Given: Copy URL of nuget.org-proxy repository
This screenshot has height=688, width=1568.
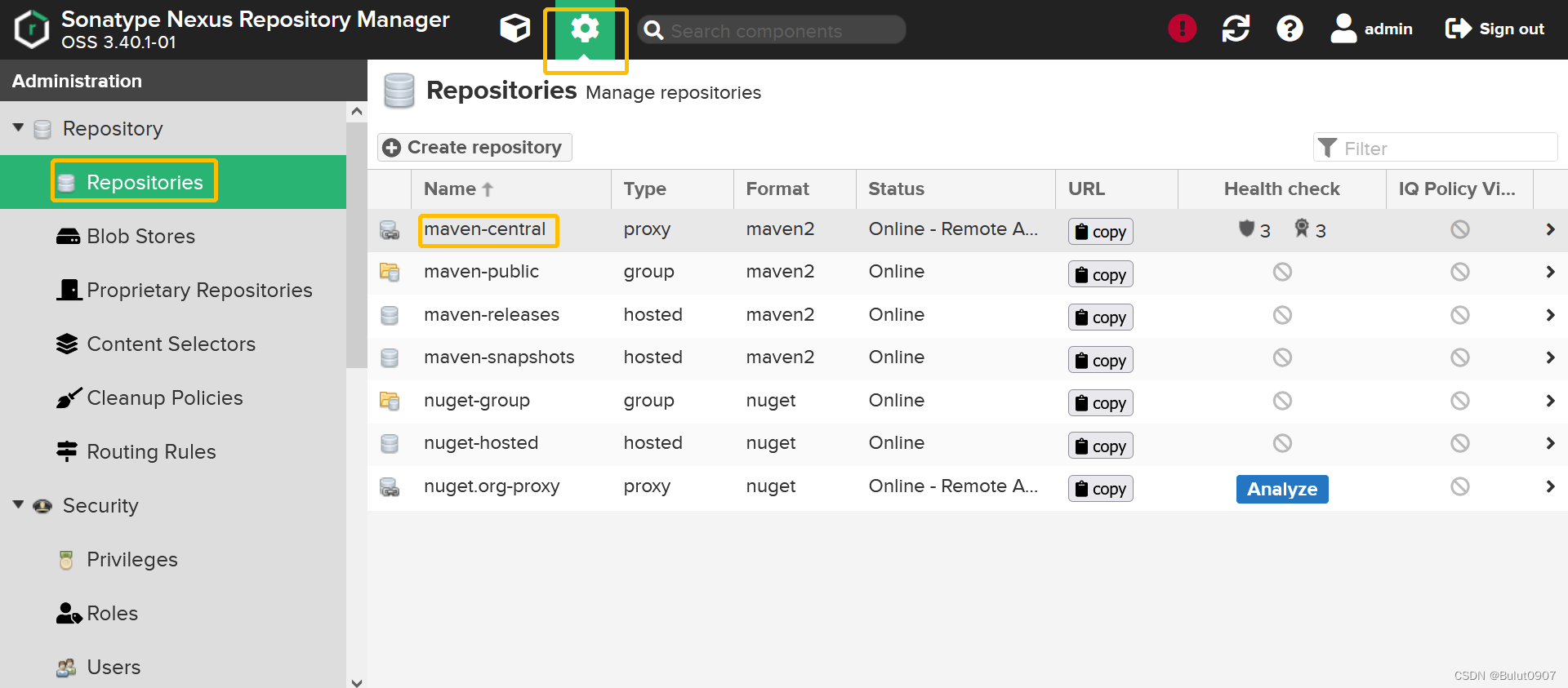Looking at the screenshot, I should coord(1100,489).
